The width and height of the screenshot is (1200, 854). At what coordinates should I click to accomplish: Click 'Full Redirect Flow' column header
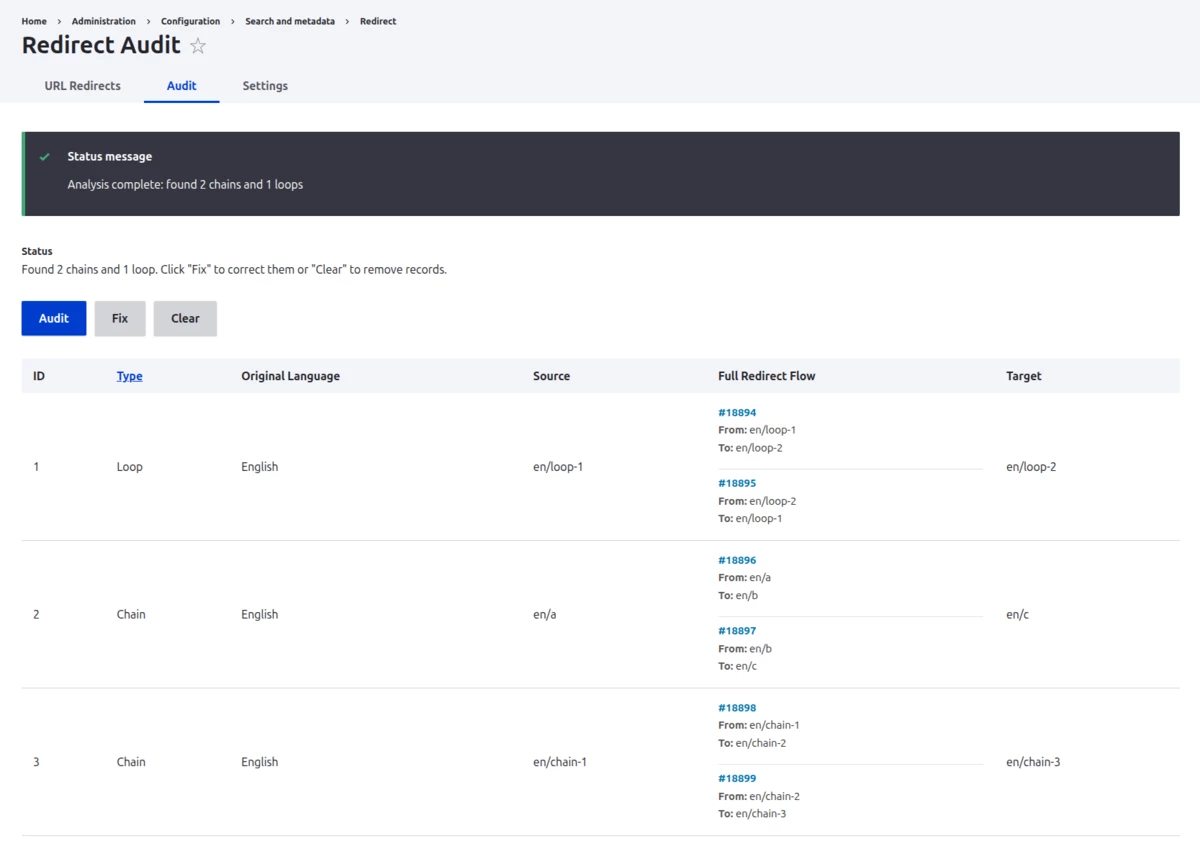click(x=766, y=376)
